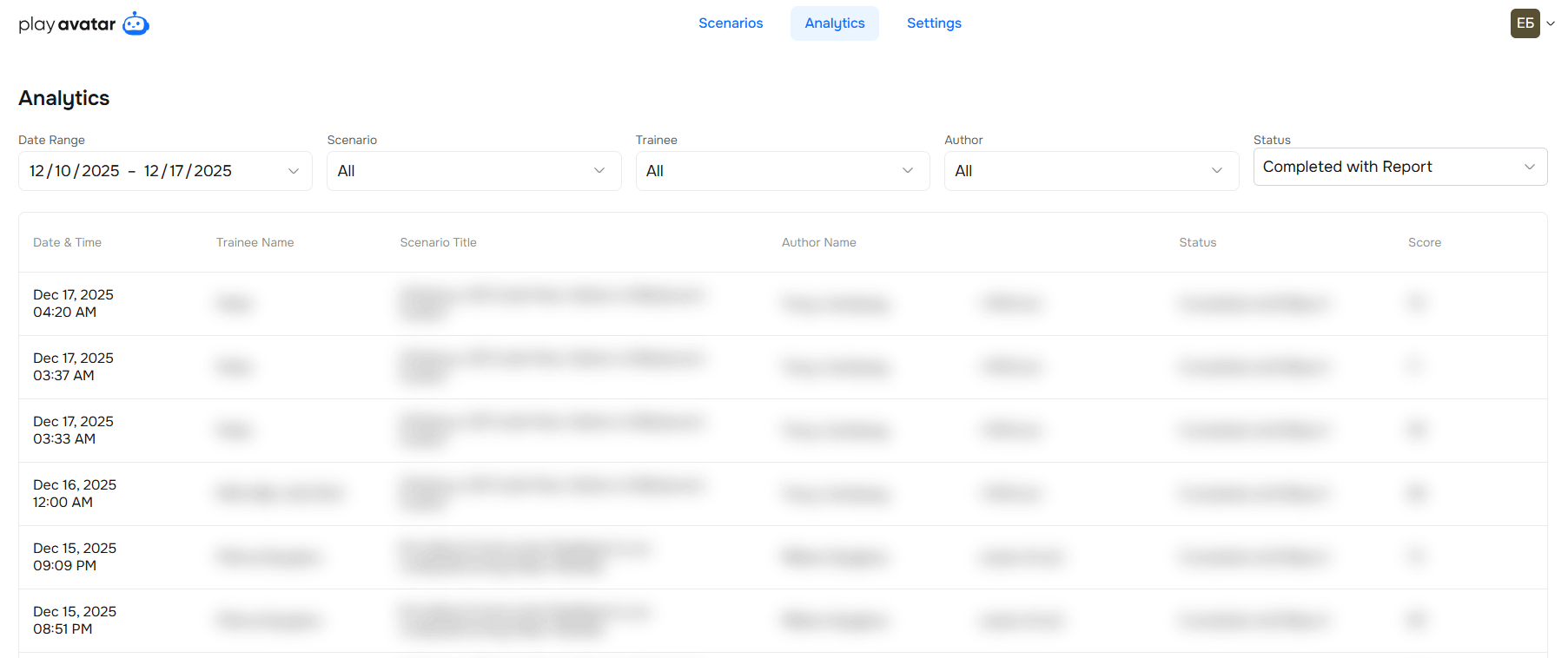Select the Analytics tab
1568x658 pixels.
click(x=834, y=23)
